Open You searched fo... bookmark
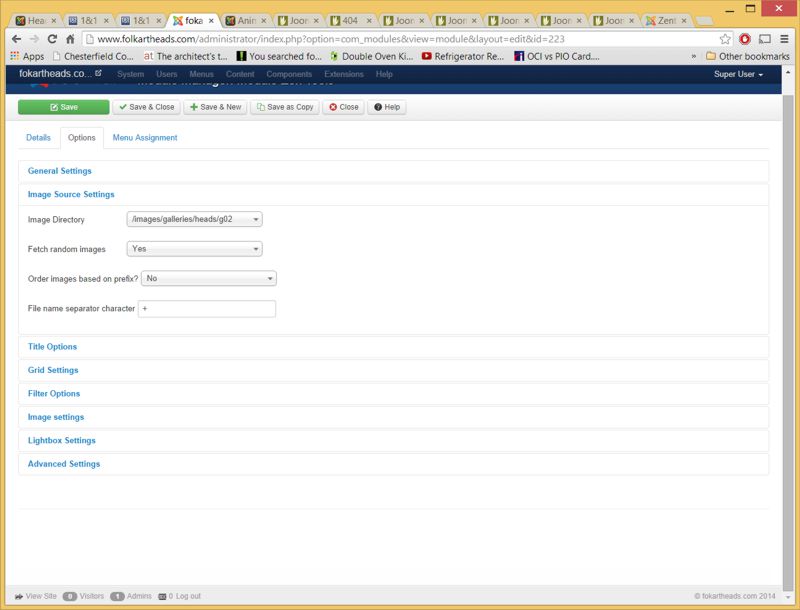 (x=279, y=56)
